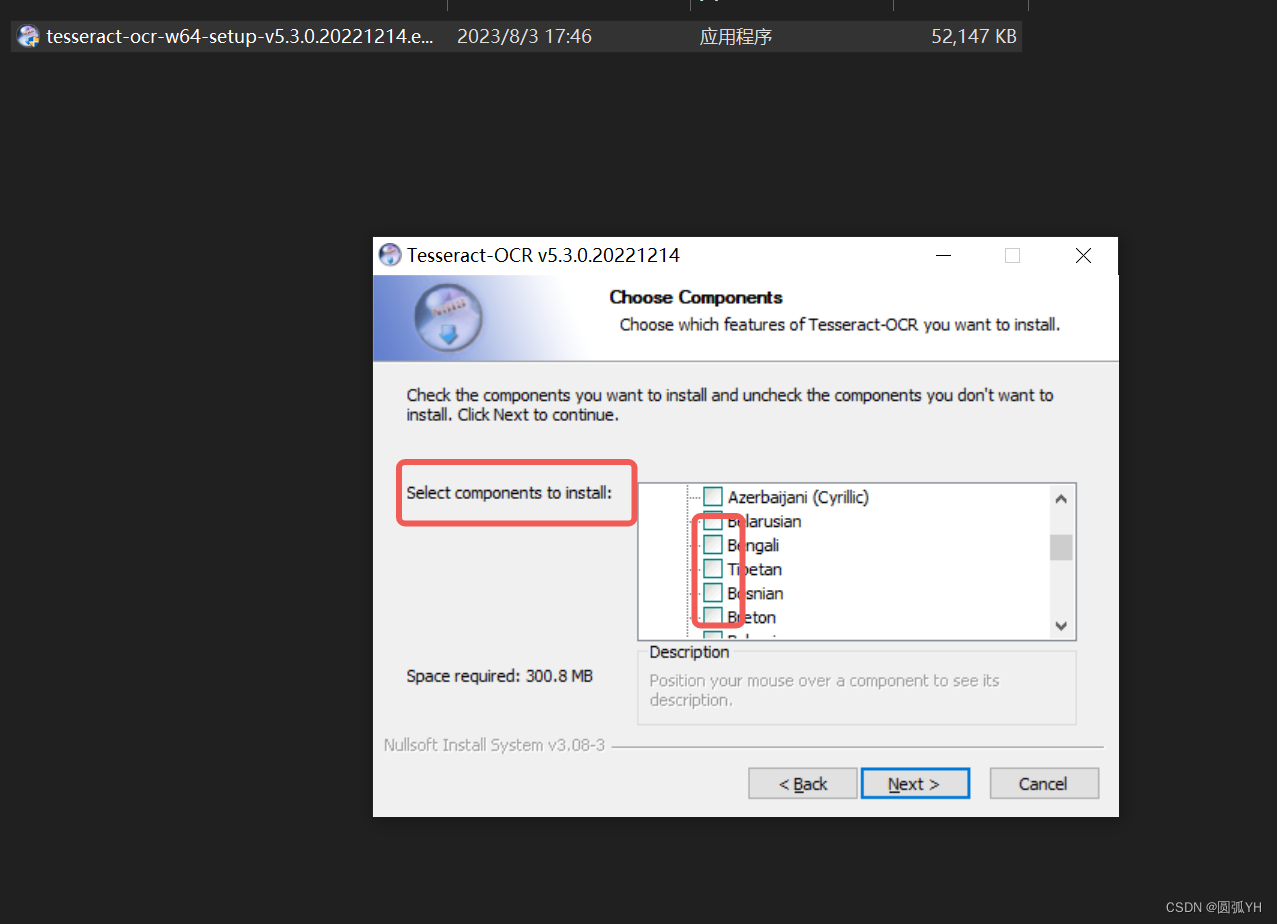The height and width of the screenshot is (924, 1277).
Task: Enable the Azerbaijani (Cyrillic) language checkbox
Action: pyautogui.click(x=714, y=496)
